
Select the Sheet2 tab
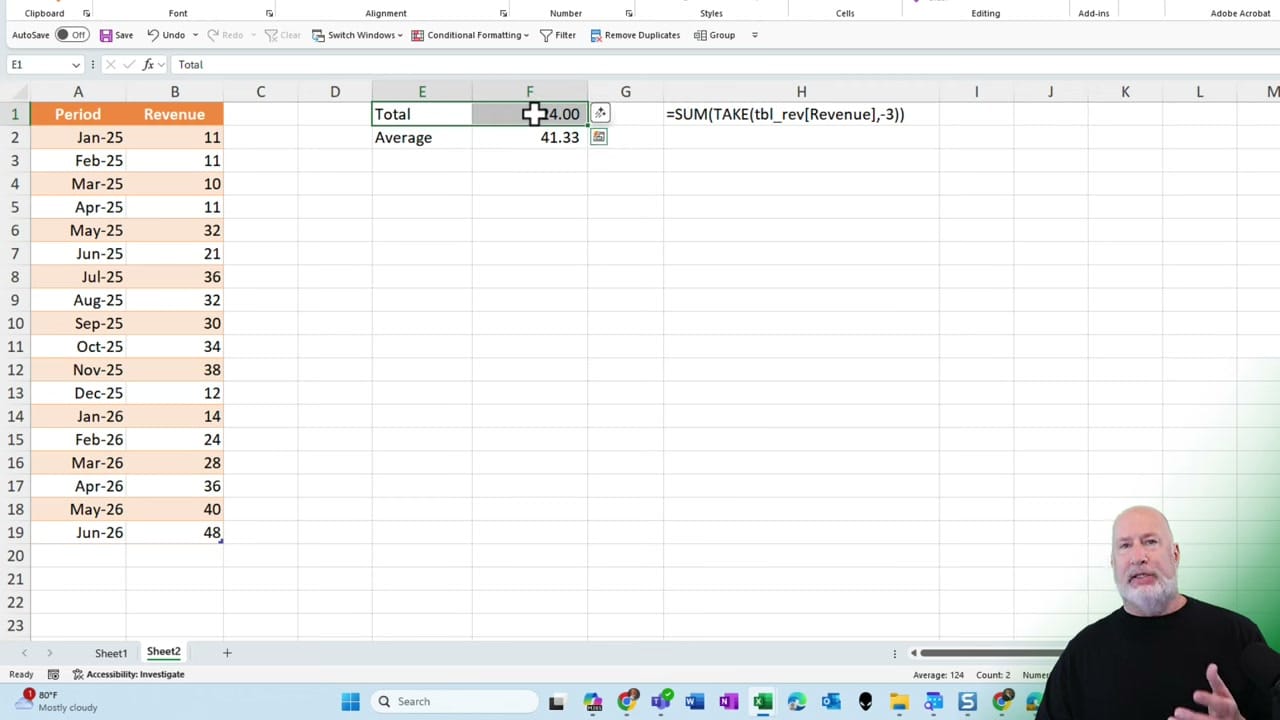(x=162, y=652)
